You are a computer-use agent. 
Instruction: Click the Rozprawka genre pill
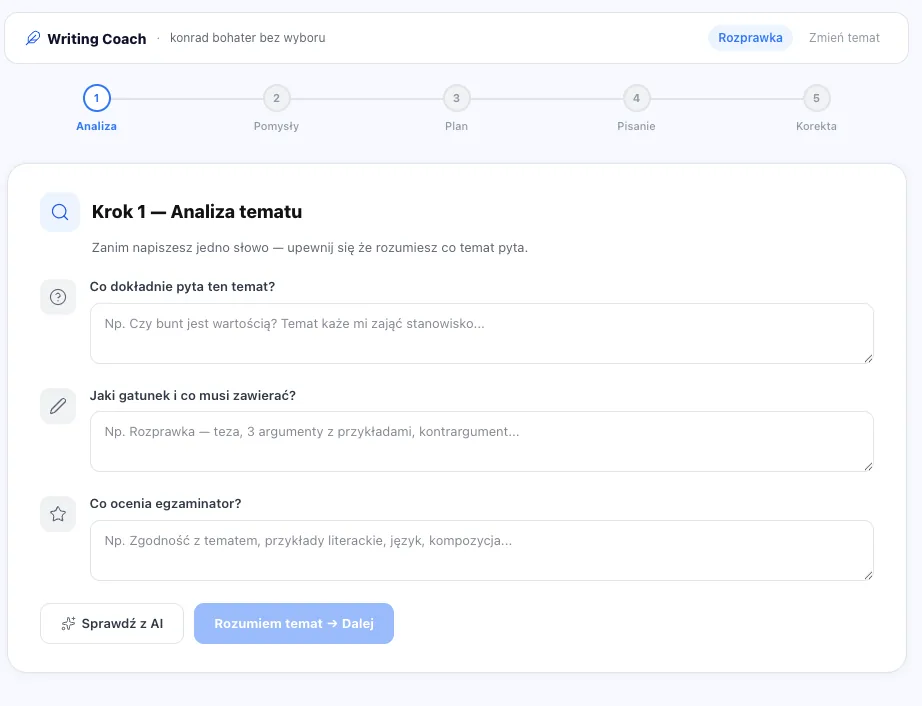point(750,38)
